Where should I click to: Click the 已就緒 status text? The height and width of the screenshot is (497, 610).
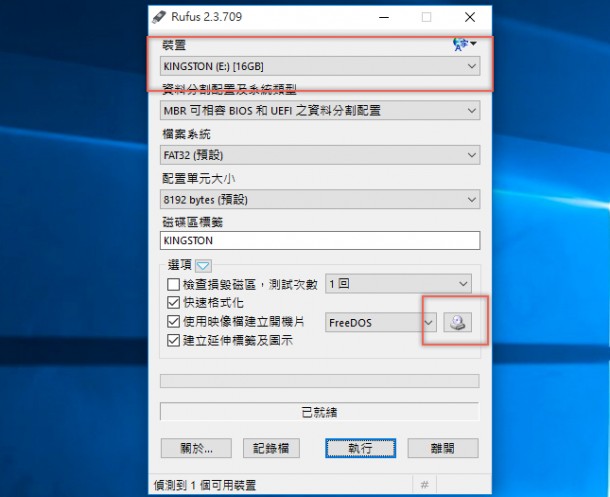(319, 412)
